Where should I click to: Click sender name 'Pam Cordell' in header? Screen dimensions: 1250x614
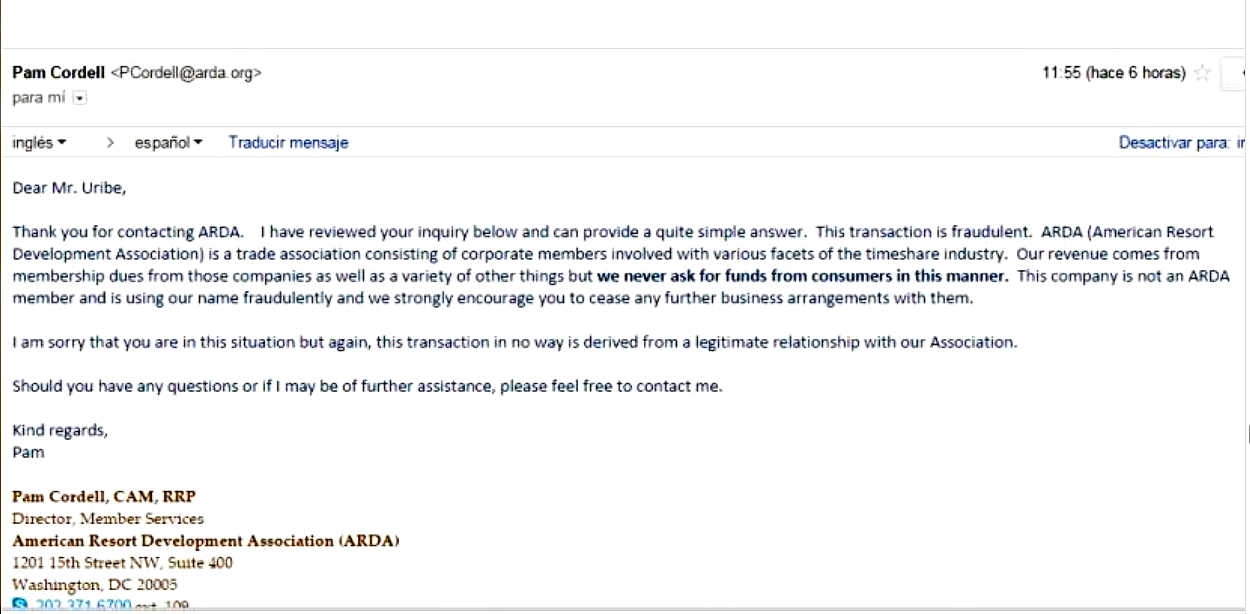point(58,73)
